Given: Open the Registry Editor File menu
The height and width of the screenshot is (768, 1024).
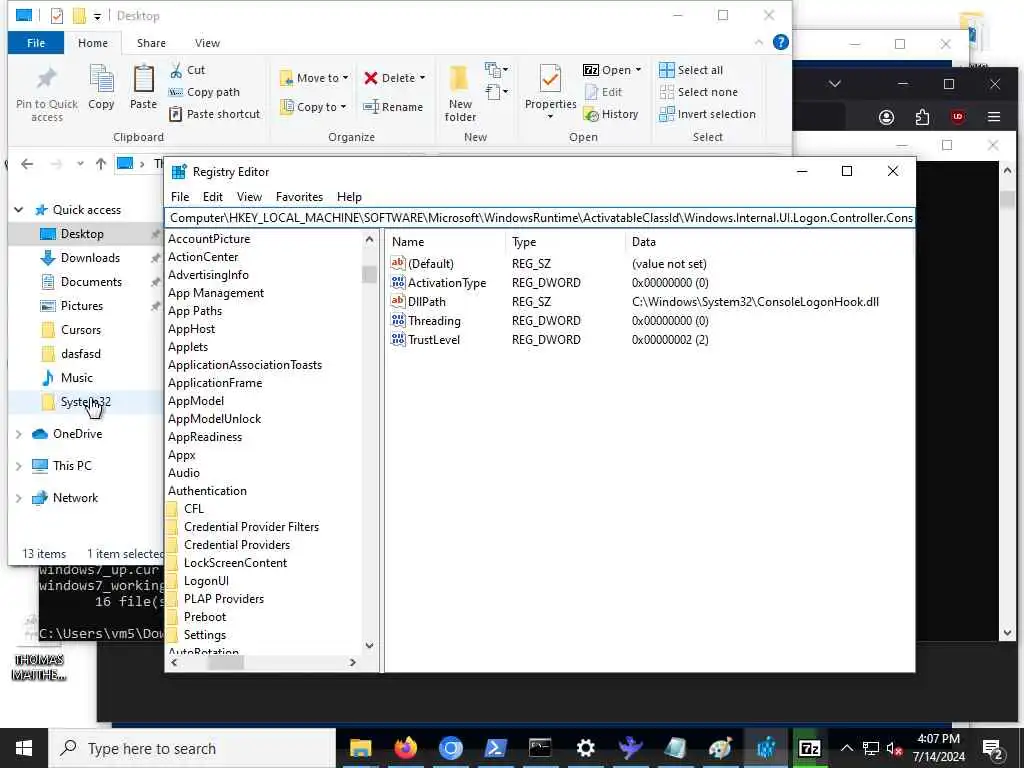Looking at the screenshot, I should pyautogui.click(x=180, y=197).
